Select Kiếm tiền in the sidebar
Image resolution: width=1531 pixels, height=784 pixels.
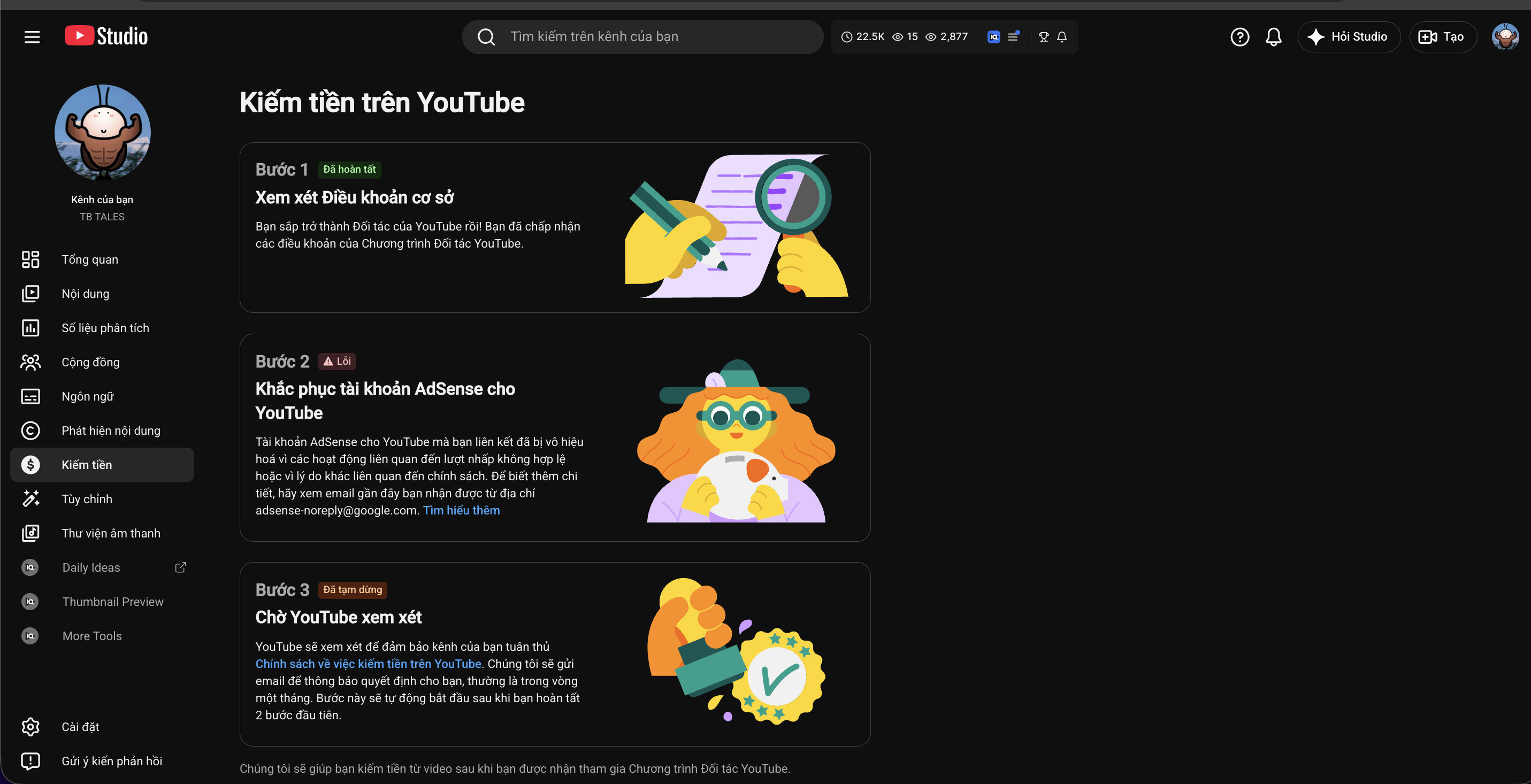pyautogui.click(x=102, y=464)
